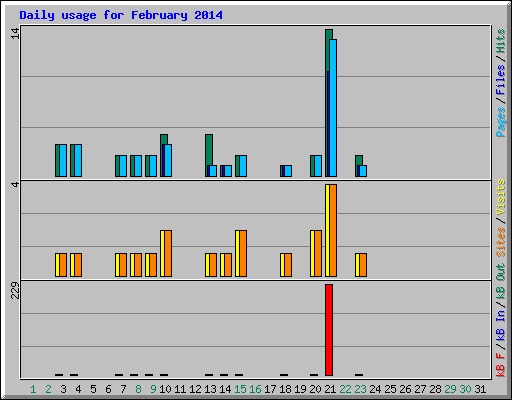Click the chart title 'Daily usage for February 2014'
The image size is (512, 400).
121,15
